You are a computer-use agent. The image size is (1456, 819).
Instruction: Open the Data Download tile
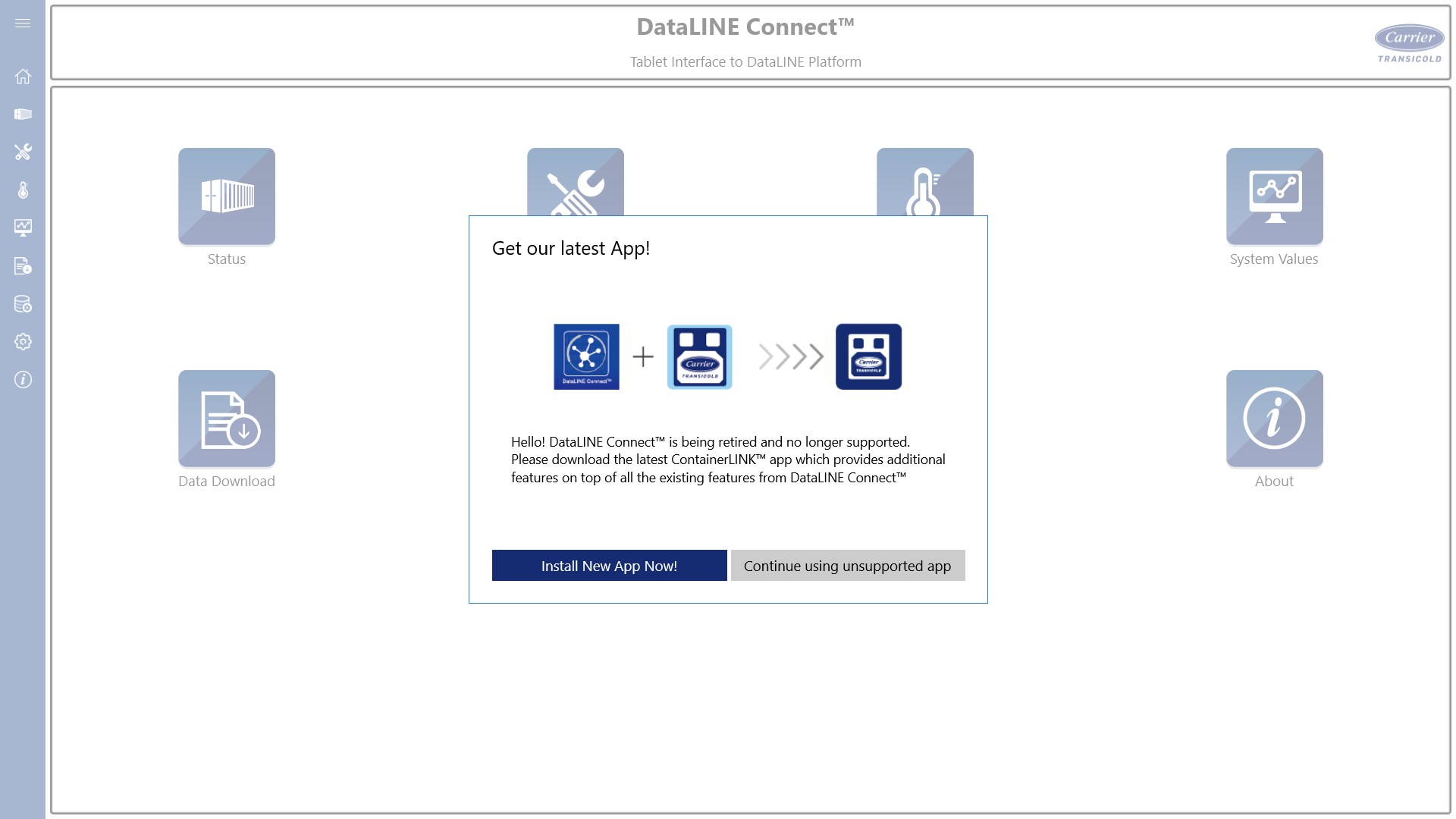[227, 419]
